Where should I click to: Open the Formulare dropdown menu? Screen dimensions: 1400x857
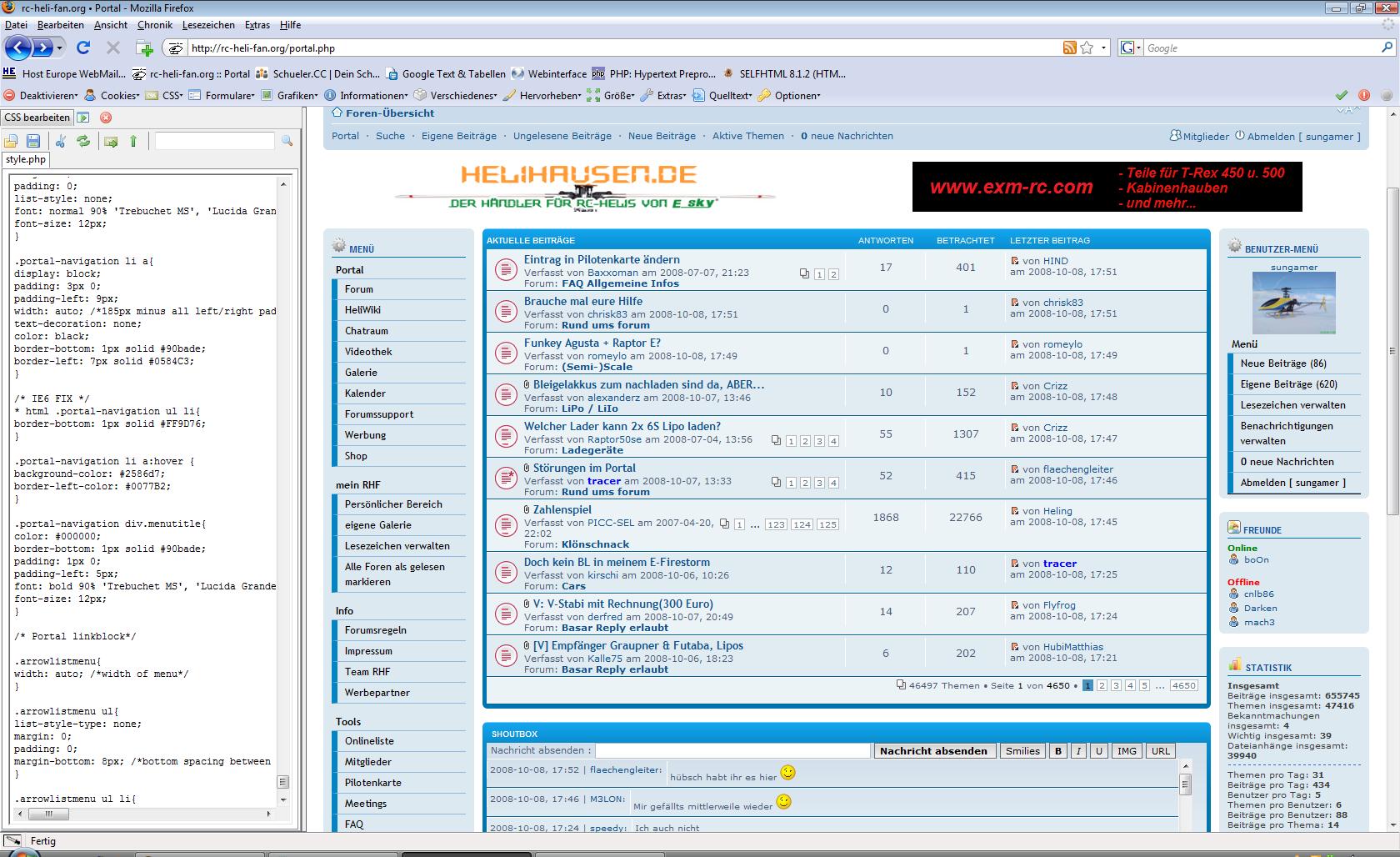tap(222, 95)
